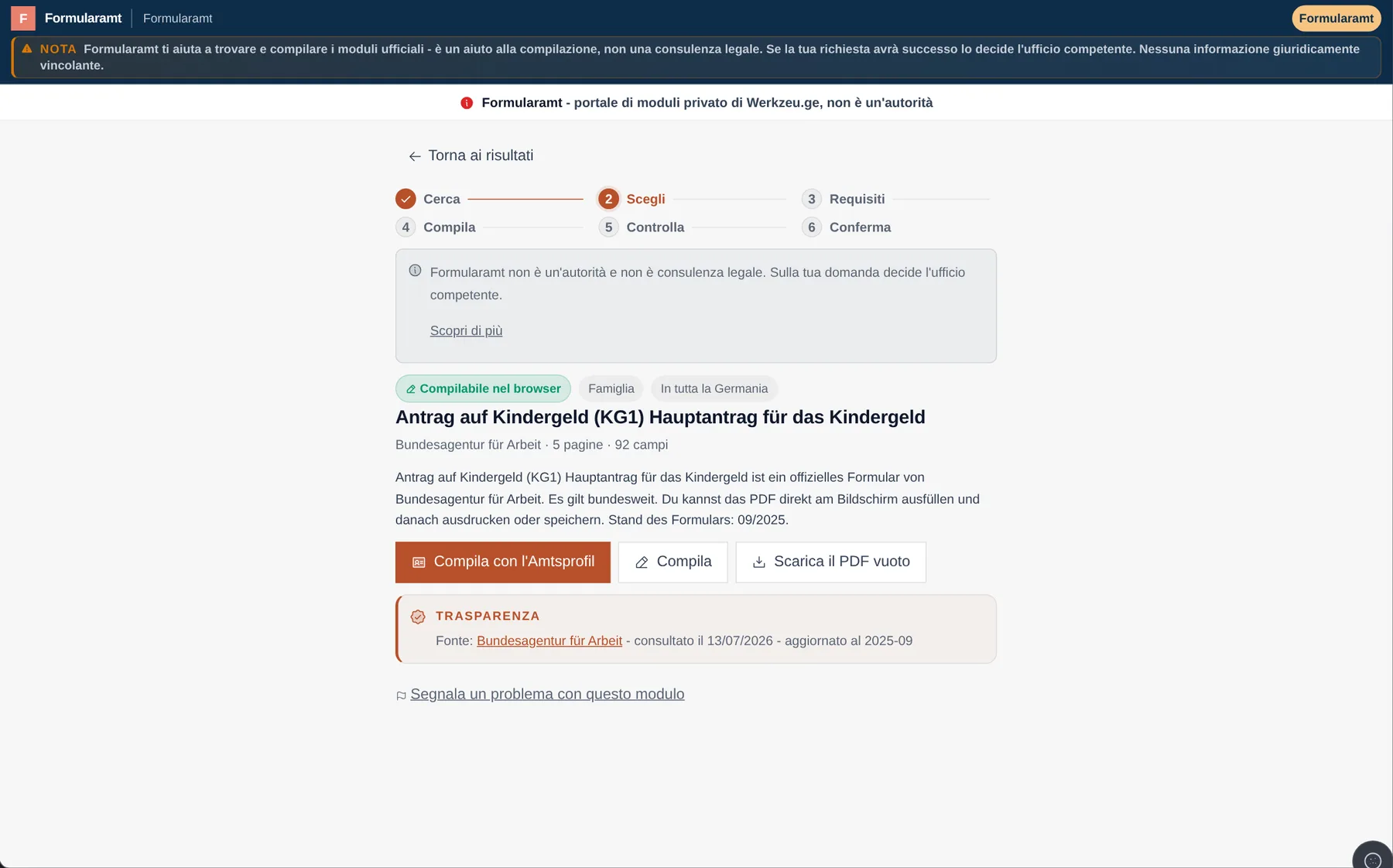The image size is (1393, 868).
Task: Click the Formularamt brand name in header
Action: (x=83, y=18)
